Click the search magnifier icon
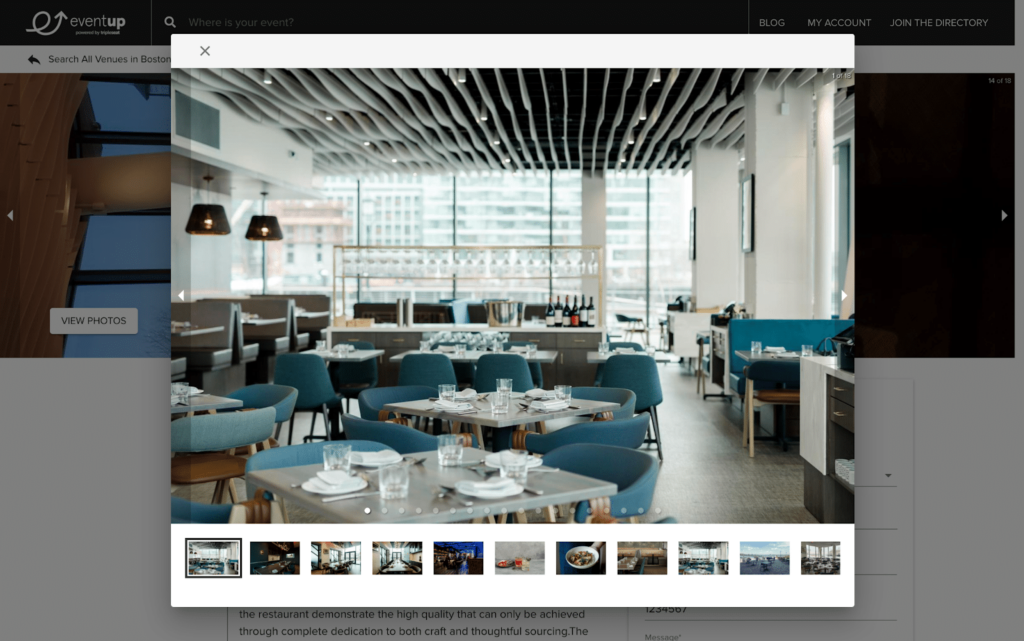 pos(170,22)
